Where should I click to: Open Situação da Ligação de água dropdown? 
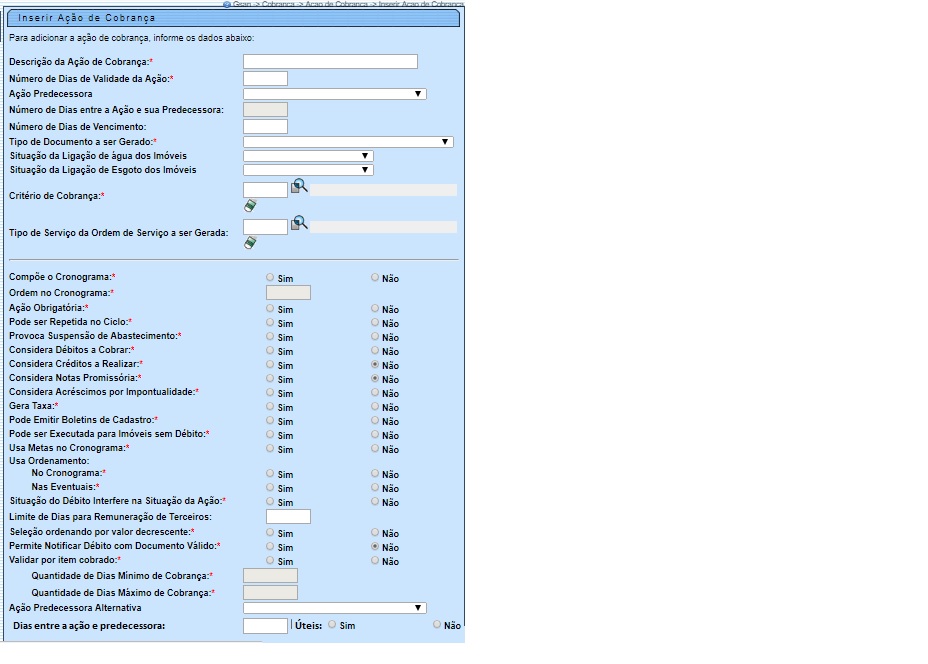pos(308,156)
